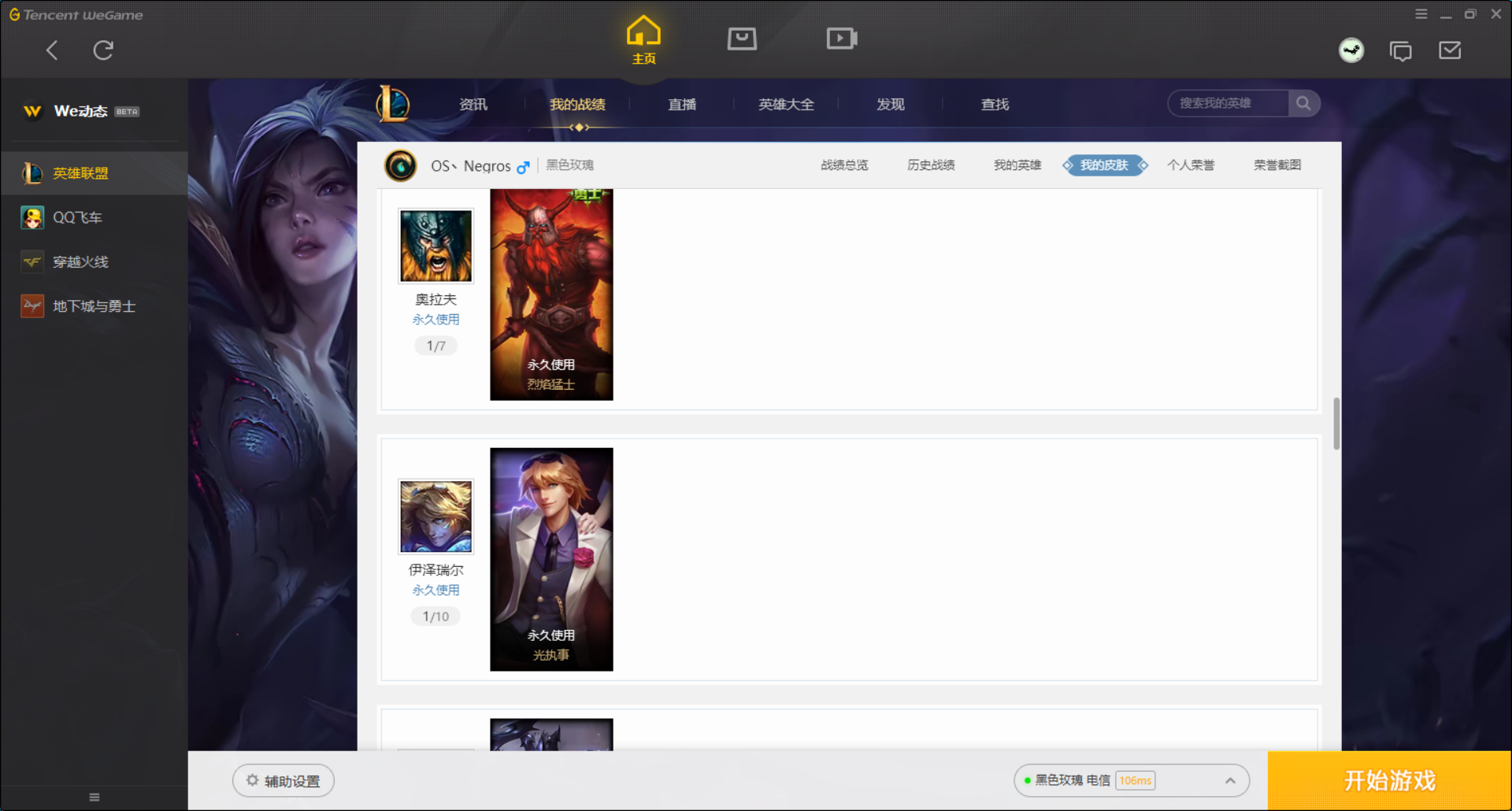Screen dimensions: 1512x811
Task: Open the store shop icon
Action: (742, 39)
